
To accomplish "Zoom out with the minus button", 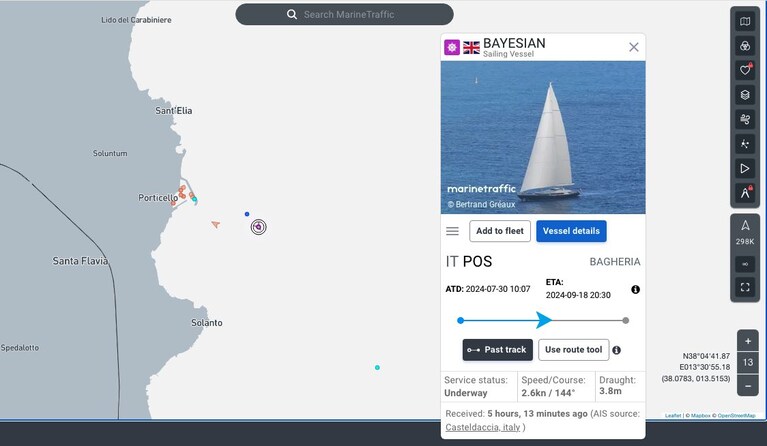I will point(748,386).
